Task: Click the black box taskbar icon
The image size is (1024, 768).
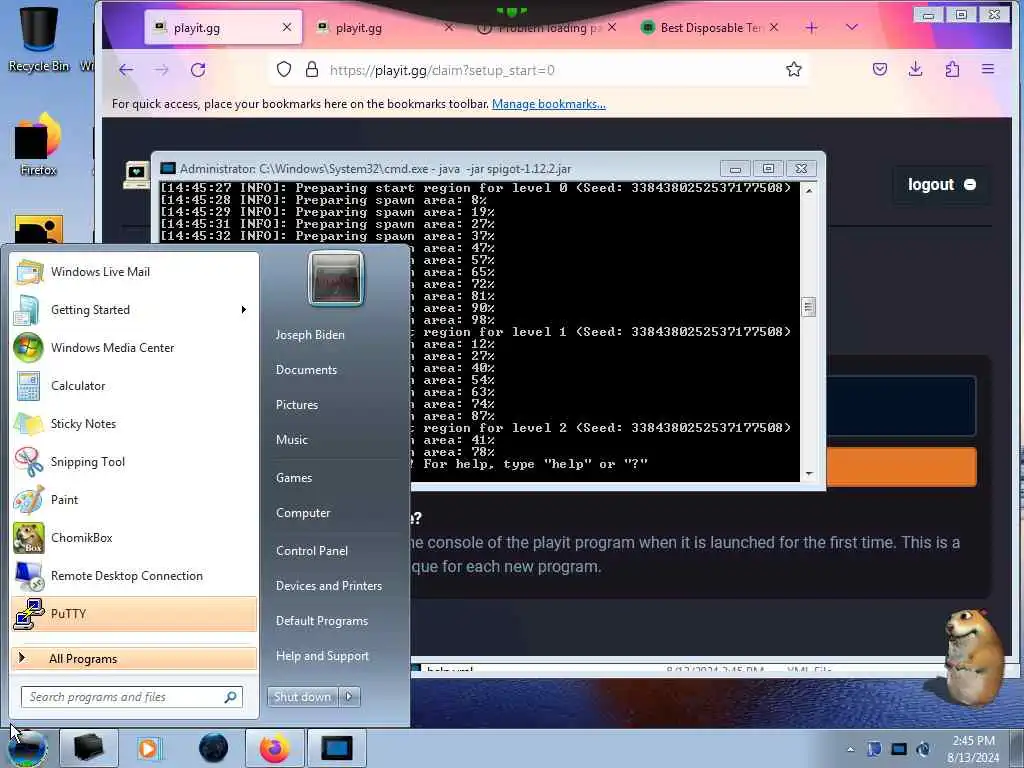Action: (89, 748)
